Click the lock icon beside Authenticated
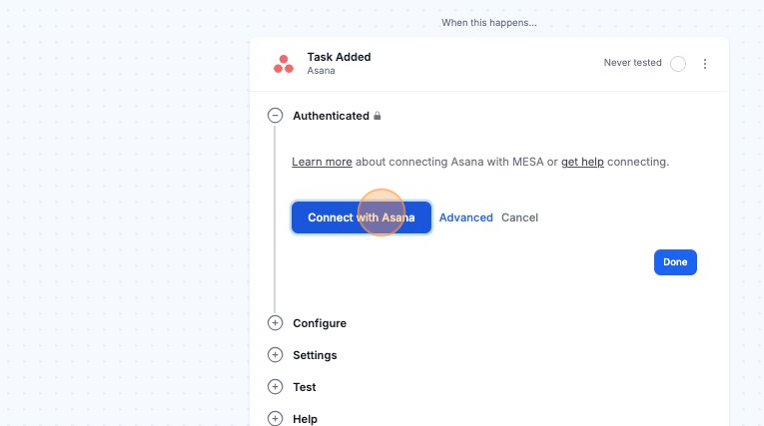764x426 pixels. click(x=377, y=116)
